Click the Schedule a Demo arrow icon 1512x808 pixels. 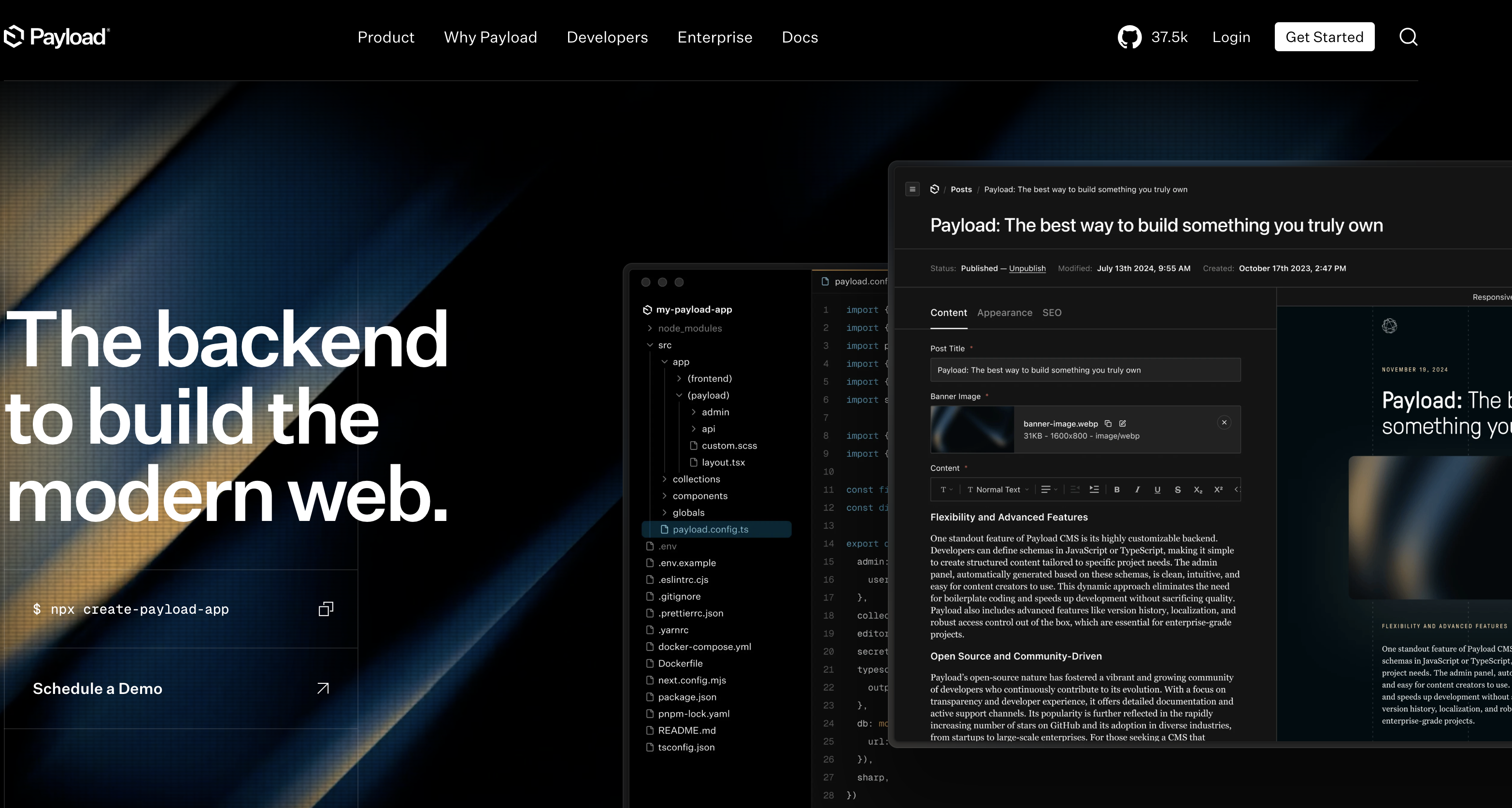(323, 688)
